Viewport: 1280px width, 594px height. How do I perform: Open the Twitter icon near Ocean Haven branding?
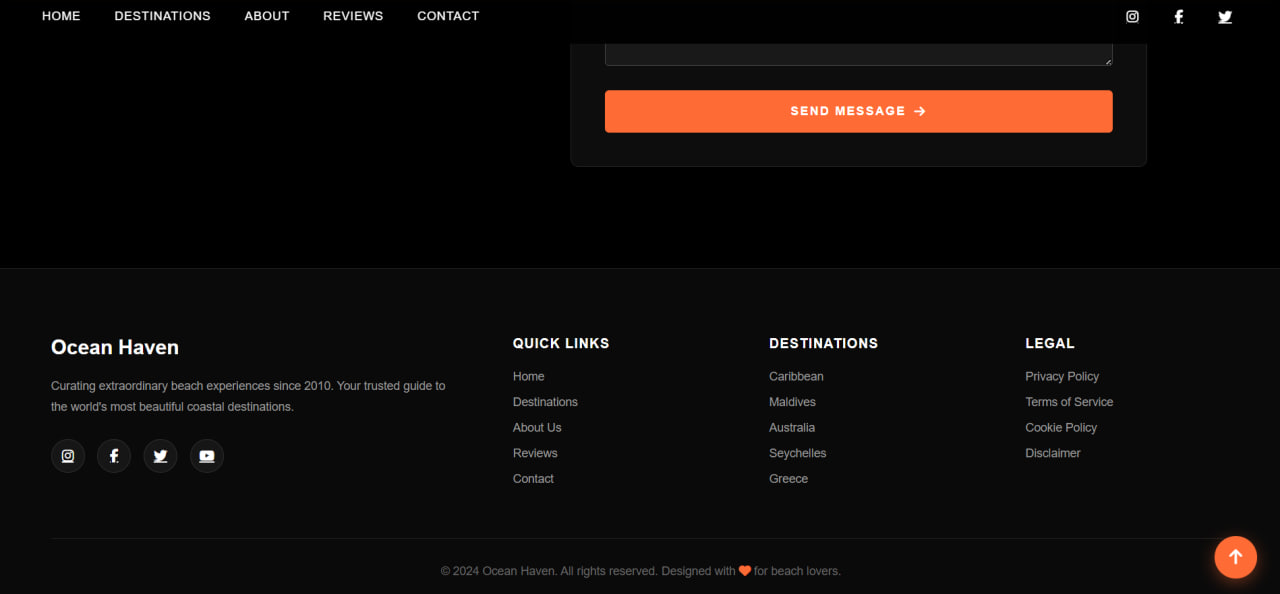[160, 455]
